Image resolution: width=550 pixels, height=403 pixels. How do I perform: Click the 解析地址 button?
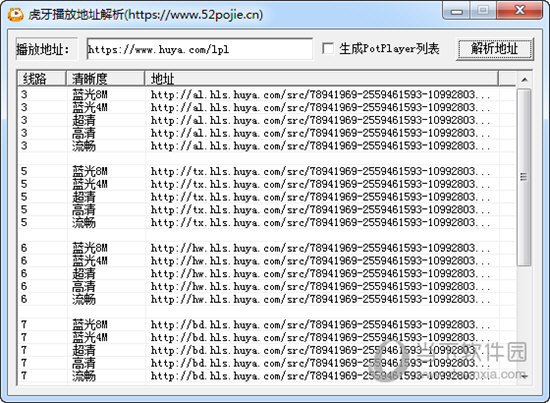click(x=495, y=49)
